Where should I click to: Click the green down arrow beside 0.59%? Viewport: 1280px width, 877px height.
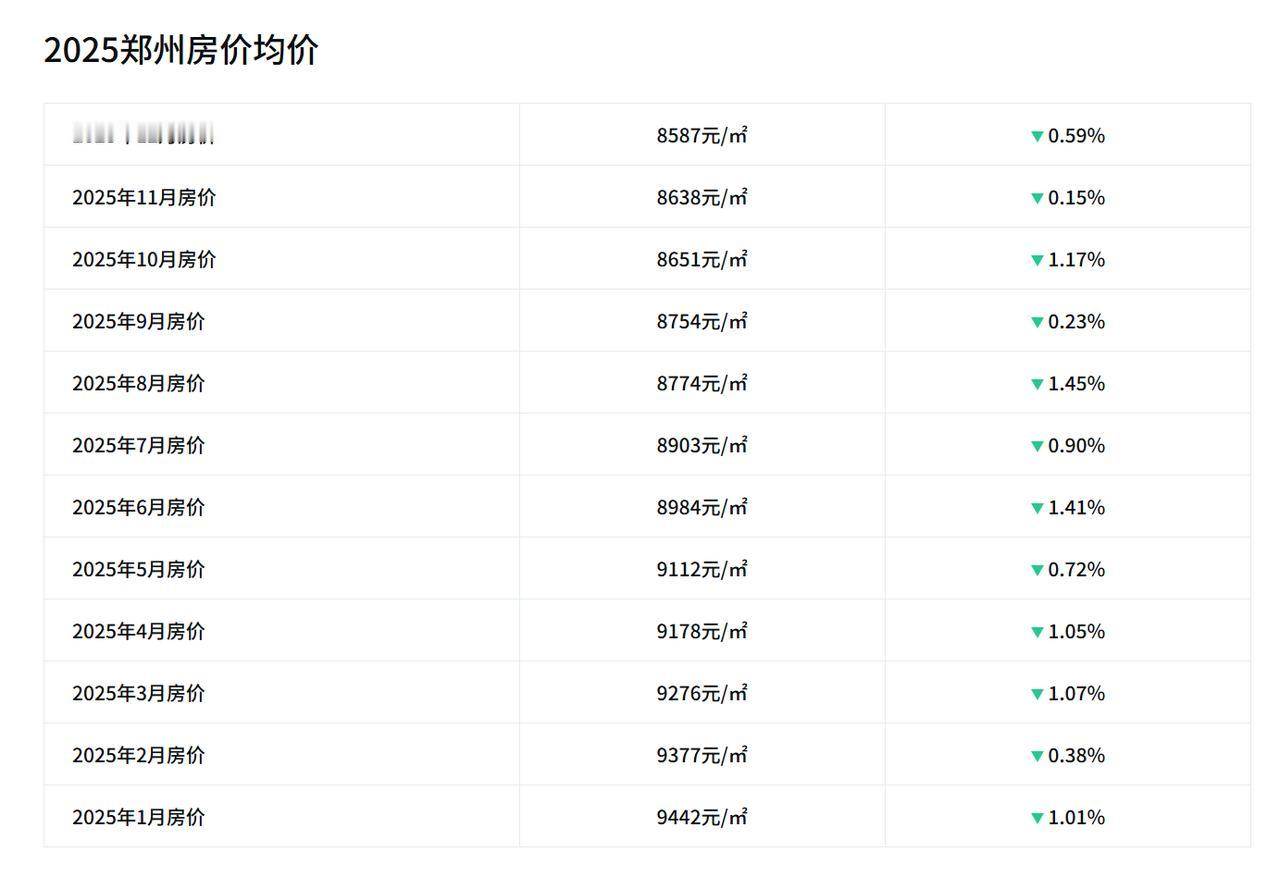coord(1037,136)
